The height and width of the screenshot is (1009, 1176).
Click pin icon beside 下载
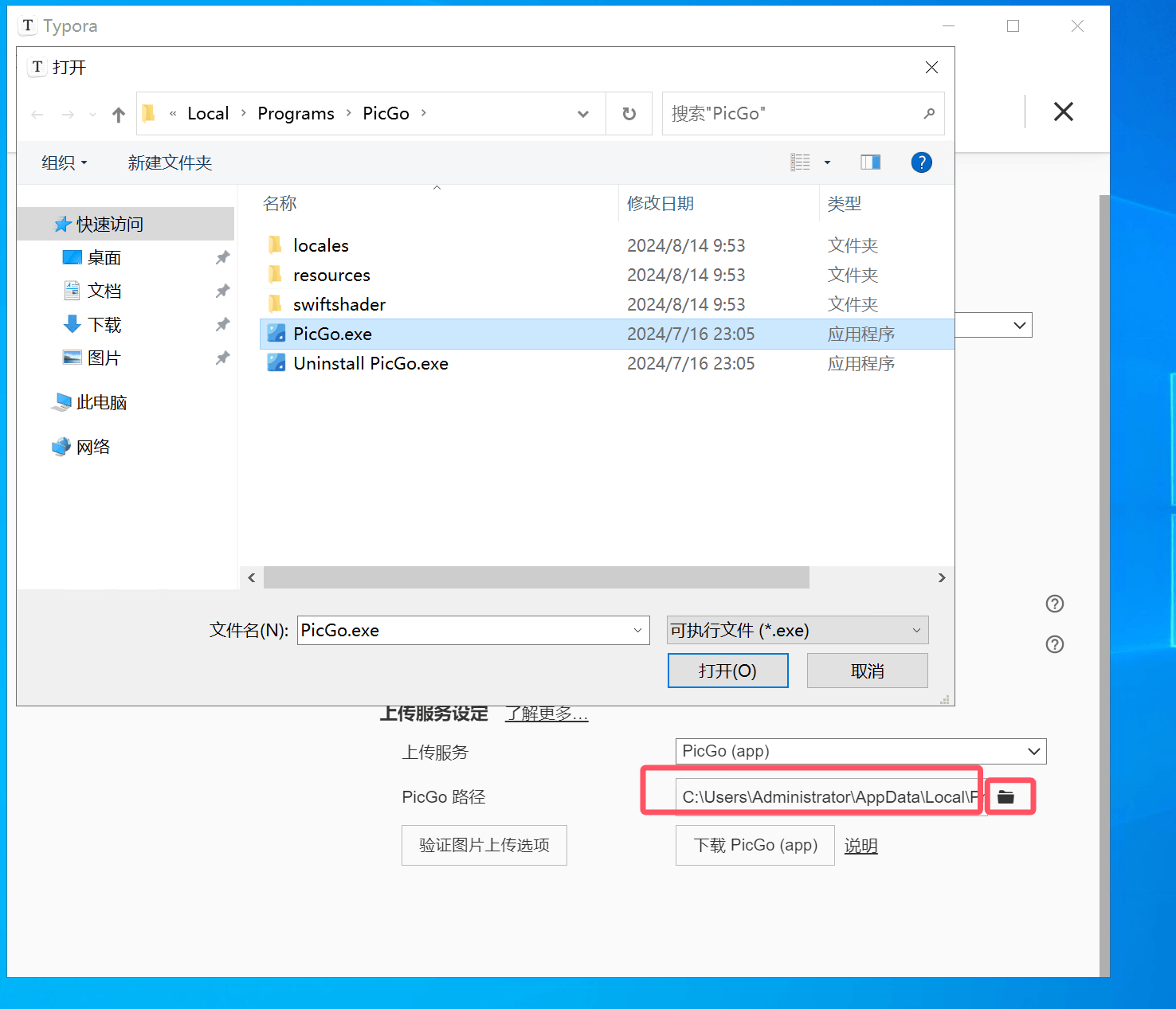click(222, 324)
